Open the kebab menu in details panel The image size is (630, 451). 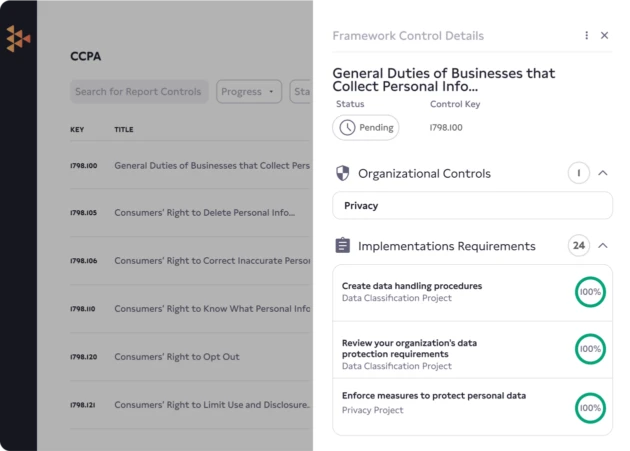[x=587, y=35]
